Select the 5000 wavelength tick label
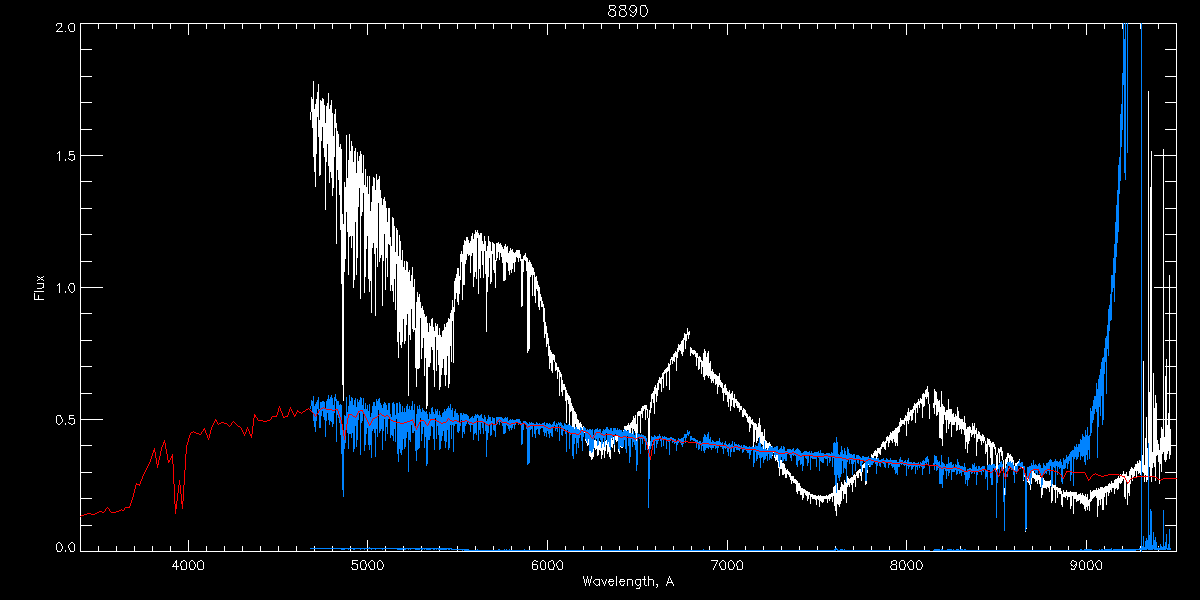Screen dimensions: 1200x600 (x=368, y=565)
